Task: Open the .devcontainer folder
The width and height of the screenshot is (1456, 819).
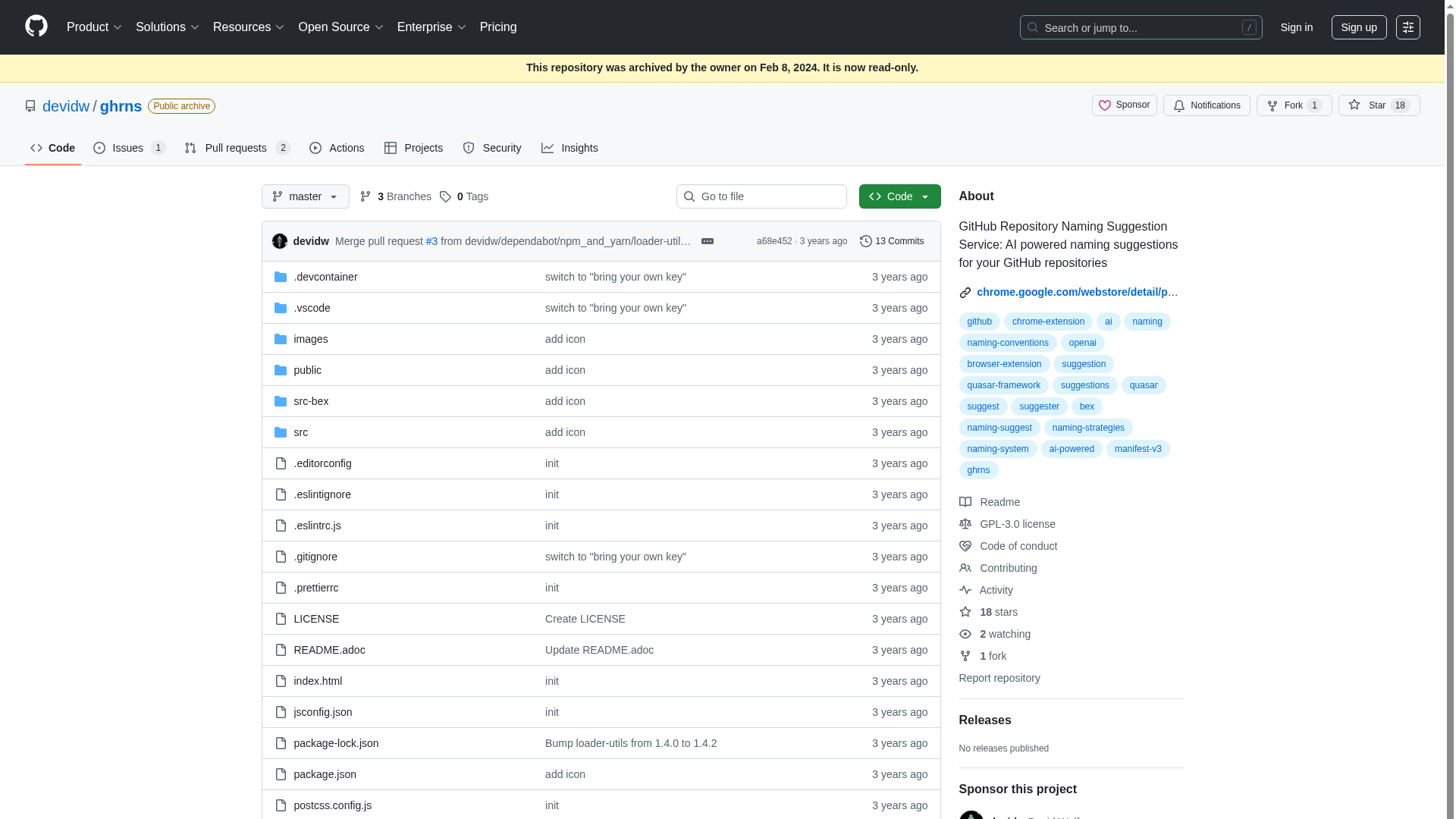Action: (x=325, y=277)
